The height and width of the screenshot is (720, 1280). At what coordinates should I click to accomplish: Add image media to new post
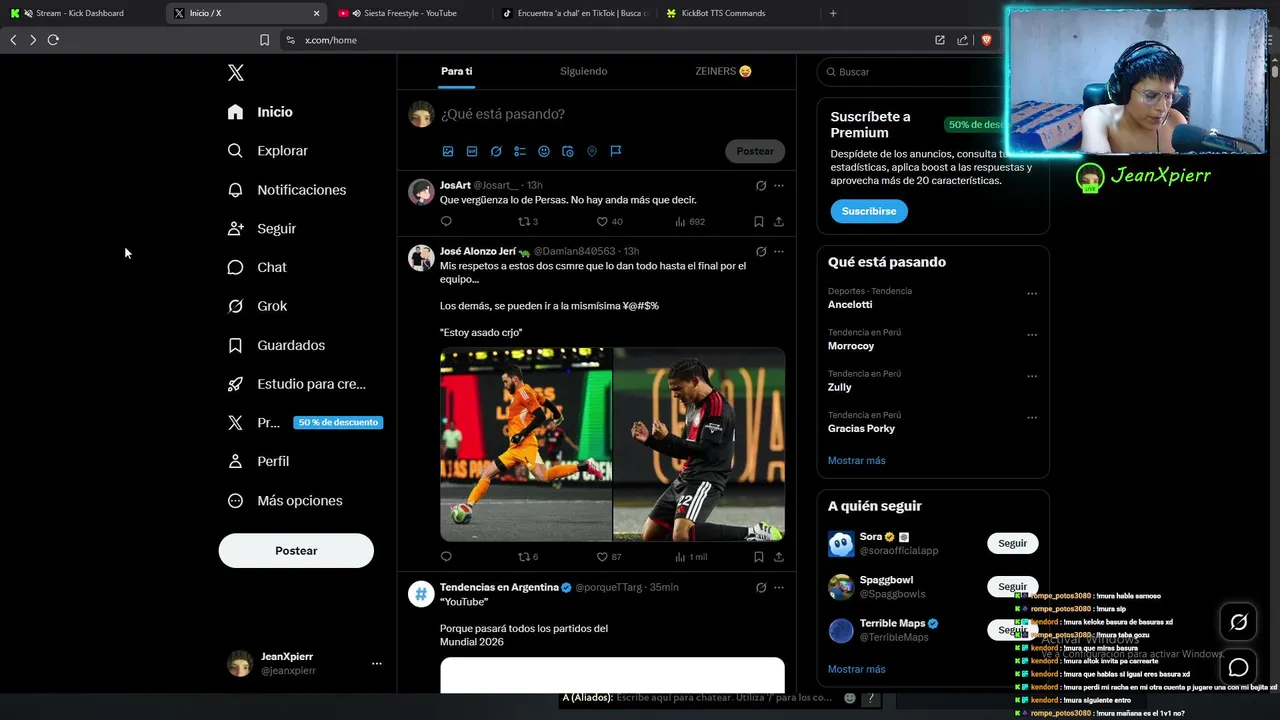click(x=448, y=151)
